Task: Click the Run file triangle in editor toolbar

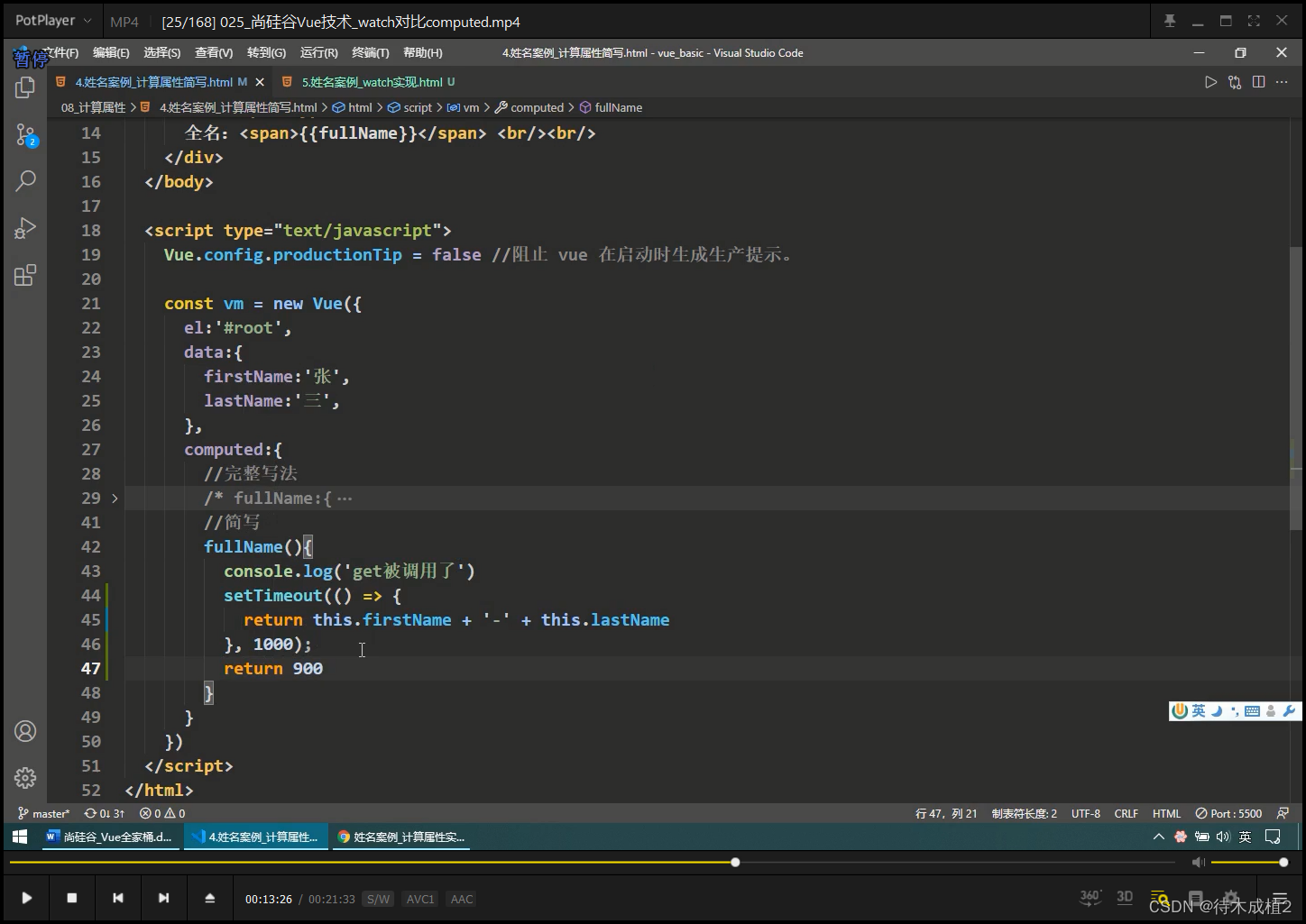Action: click(x=1210, y=82)
